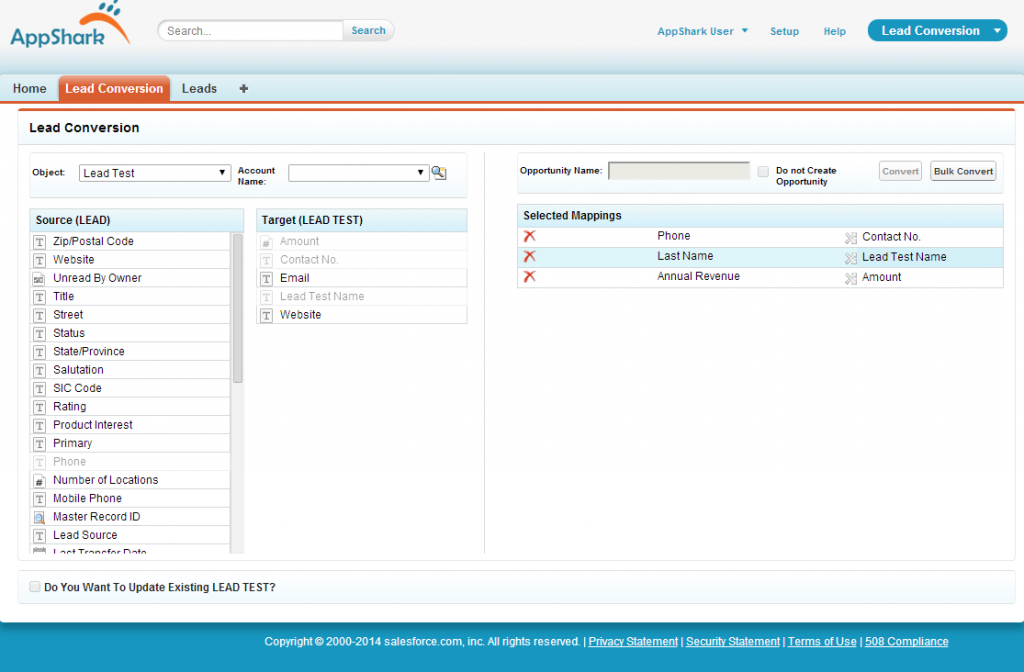Remove Annual Revenue mapping via red X
Image resolution: width=1024 pixels, height=672 pixels.
tap(530, 277)
